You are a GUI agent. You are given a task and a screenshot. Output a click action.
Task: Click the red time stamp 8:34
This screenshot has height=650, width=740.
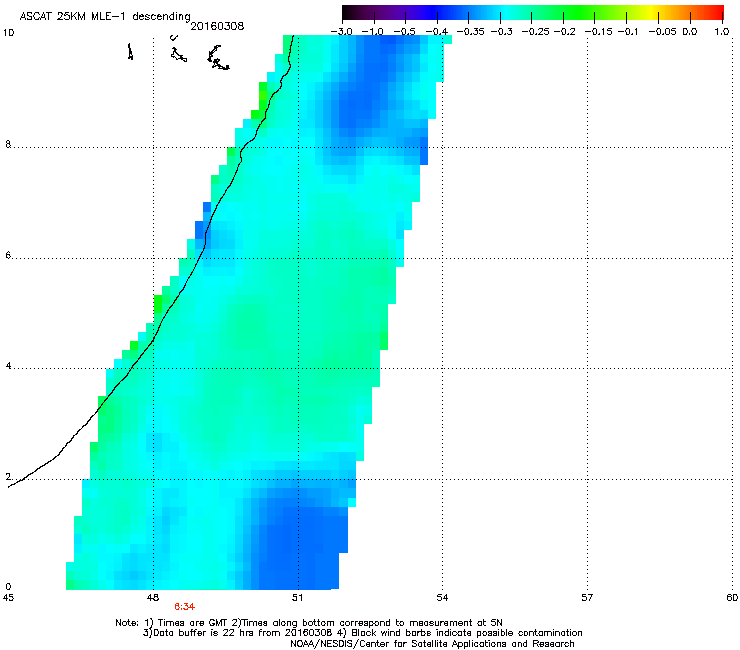click(x=185, y=607)
